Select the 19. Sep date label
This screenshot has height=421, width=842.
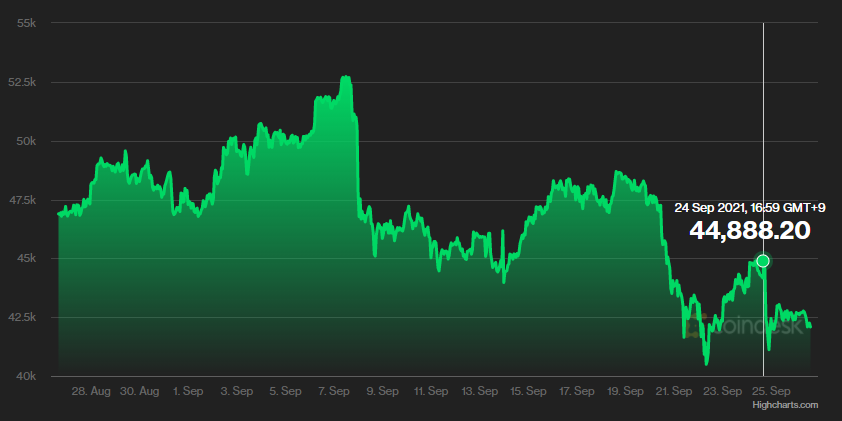624,391
